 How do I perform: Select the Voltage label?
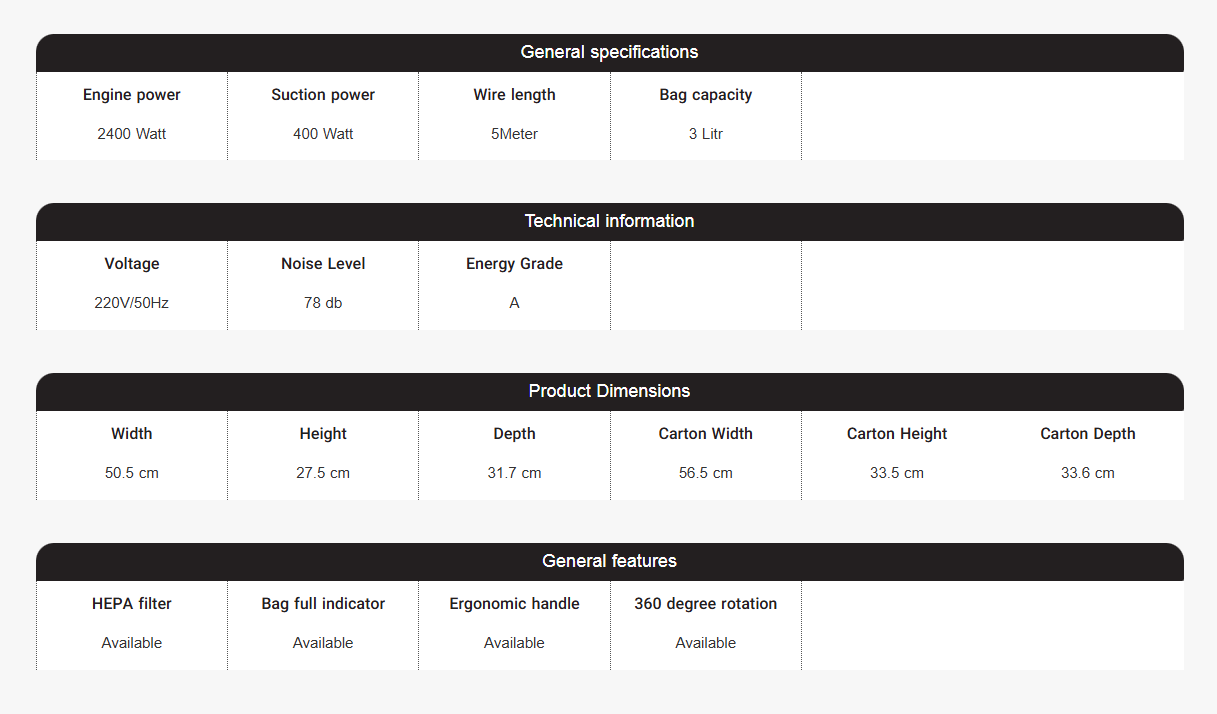click(132, 264)
